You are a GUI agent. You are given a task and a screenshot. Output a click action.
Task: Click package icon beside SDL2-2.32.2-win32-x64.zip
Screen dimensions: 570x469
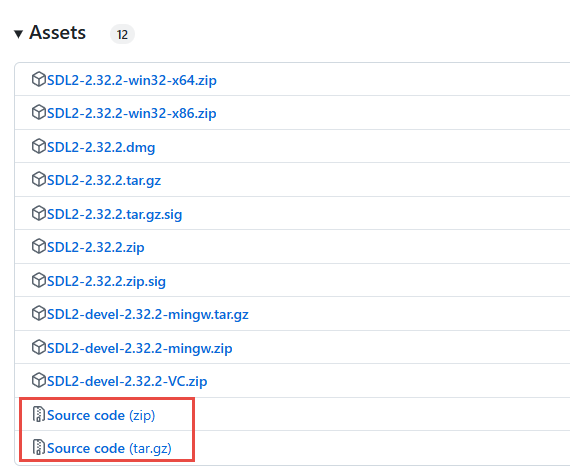(39, 79)
